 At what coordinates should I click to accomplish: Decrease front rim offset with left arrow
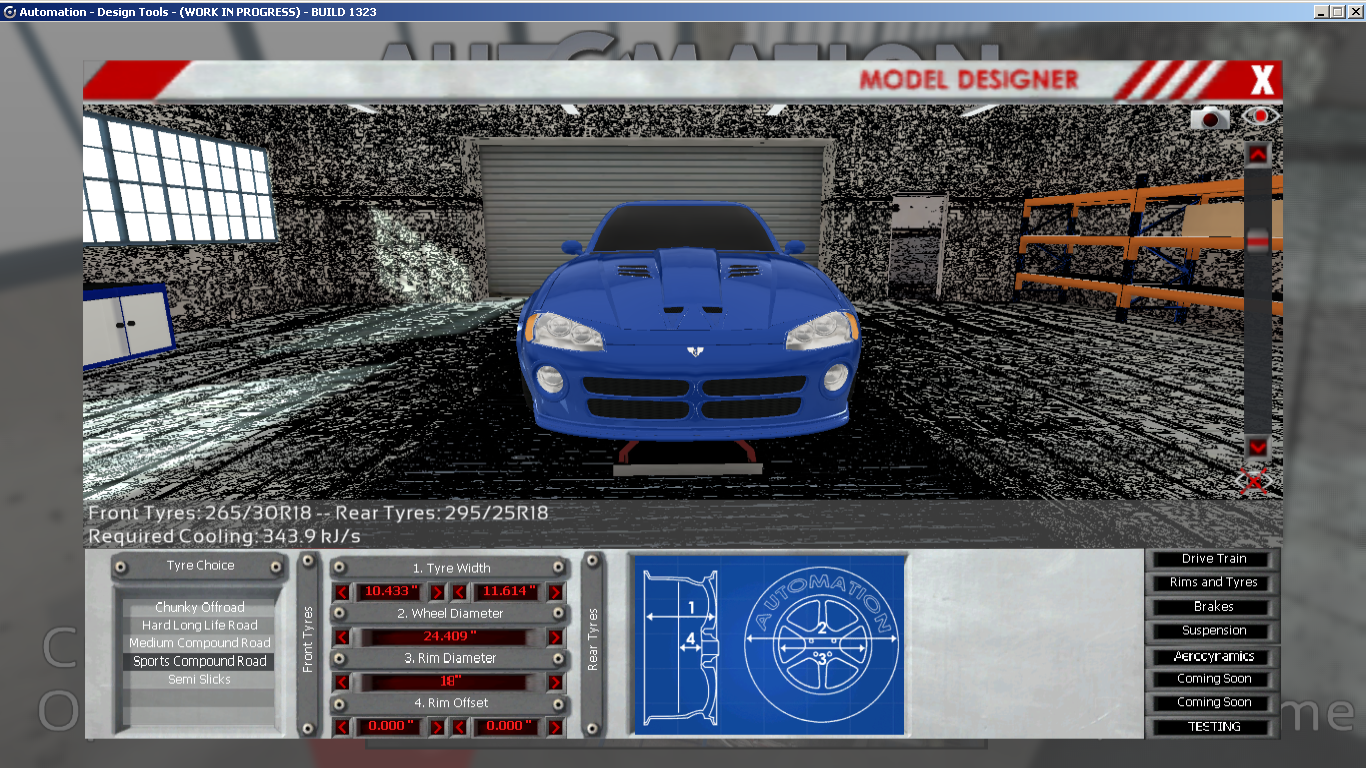[x=343, y=727]
